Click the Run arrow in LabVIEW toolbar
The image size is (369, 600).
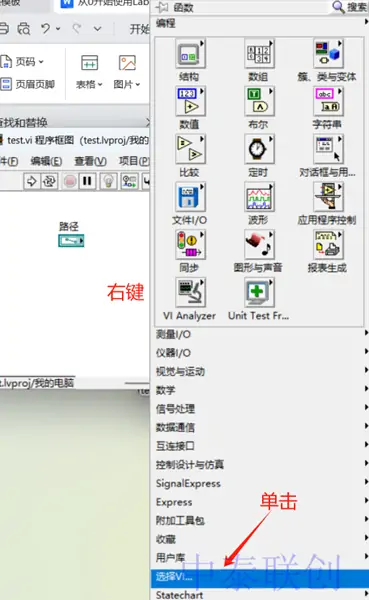pyautogui.click(x=32, y=181)
